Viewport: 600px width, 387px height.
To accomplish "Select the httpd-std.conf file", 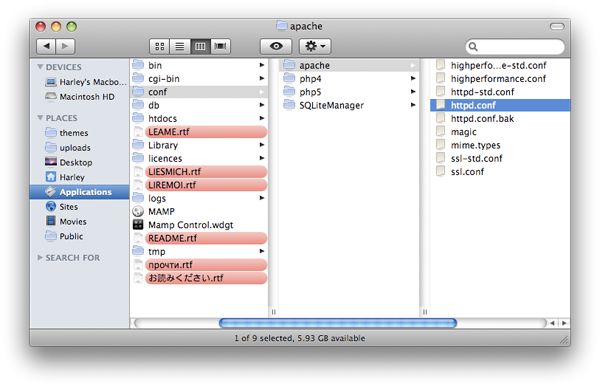I will tap(500, 92).
